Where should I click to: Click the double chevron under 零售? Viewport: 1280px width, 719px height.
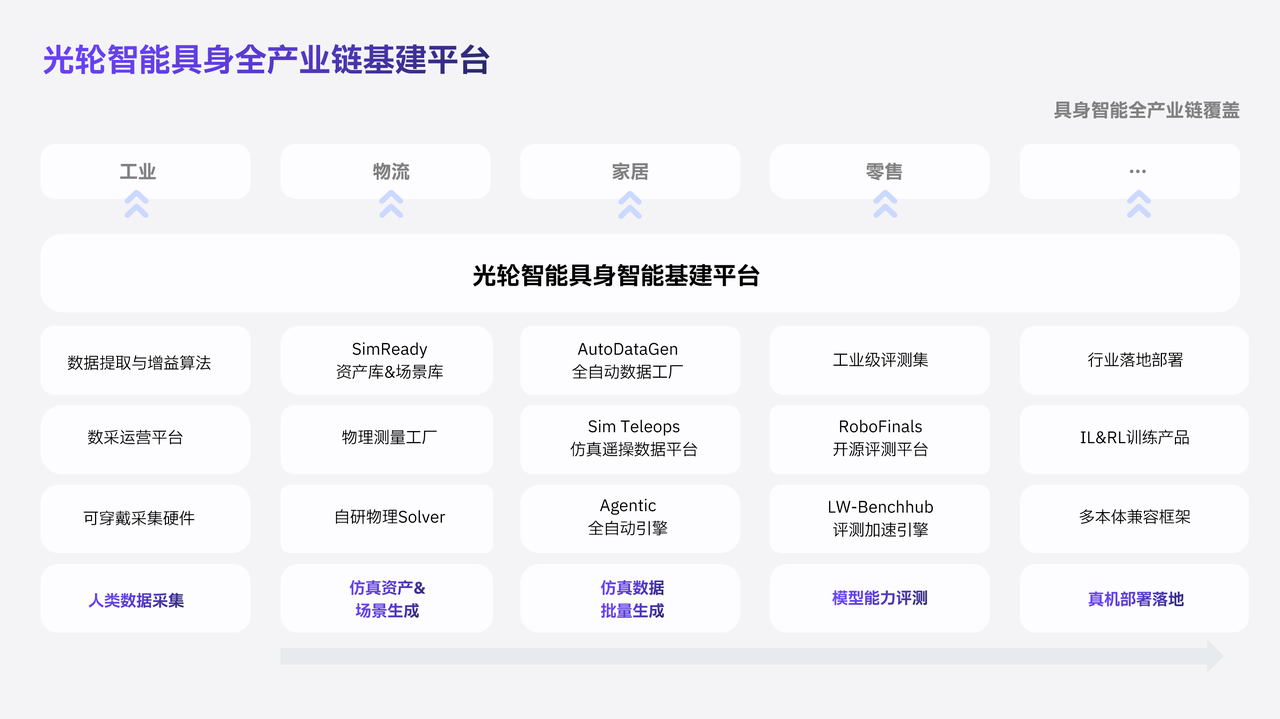(885, 205)
